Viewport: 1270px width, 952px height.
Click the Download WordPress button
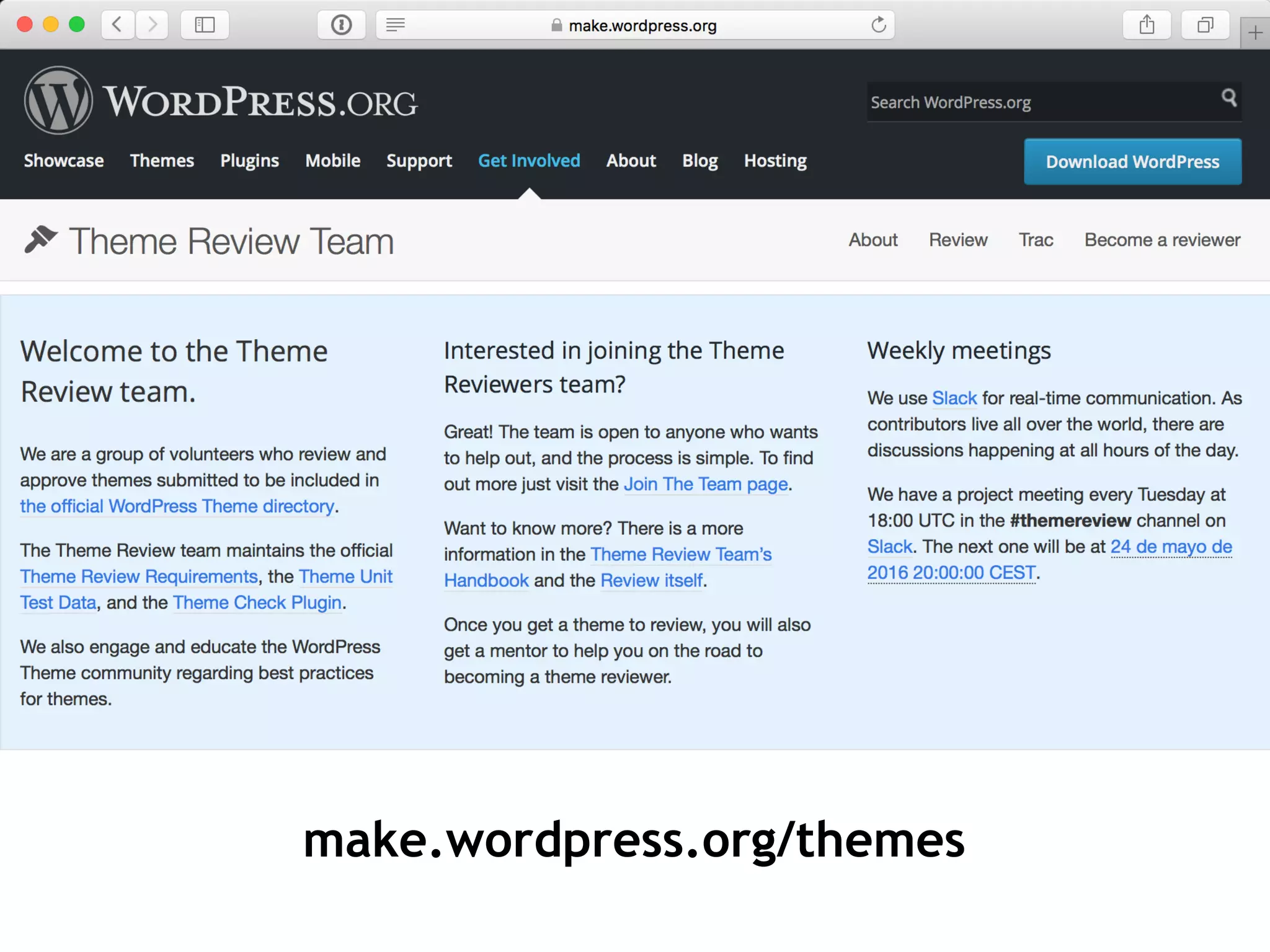[1133, 162]
